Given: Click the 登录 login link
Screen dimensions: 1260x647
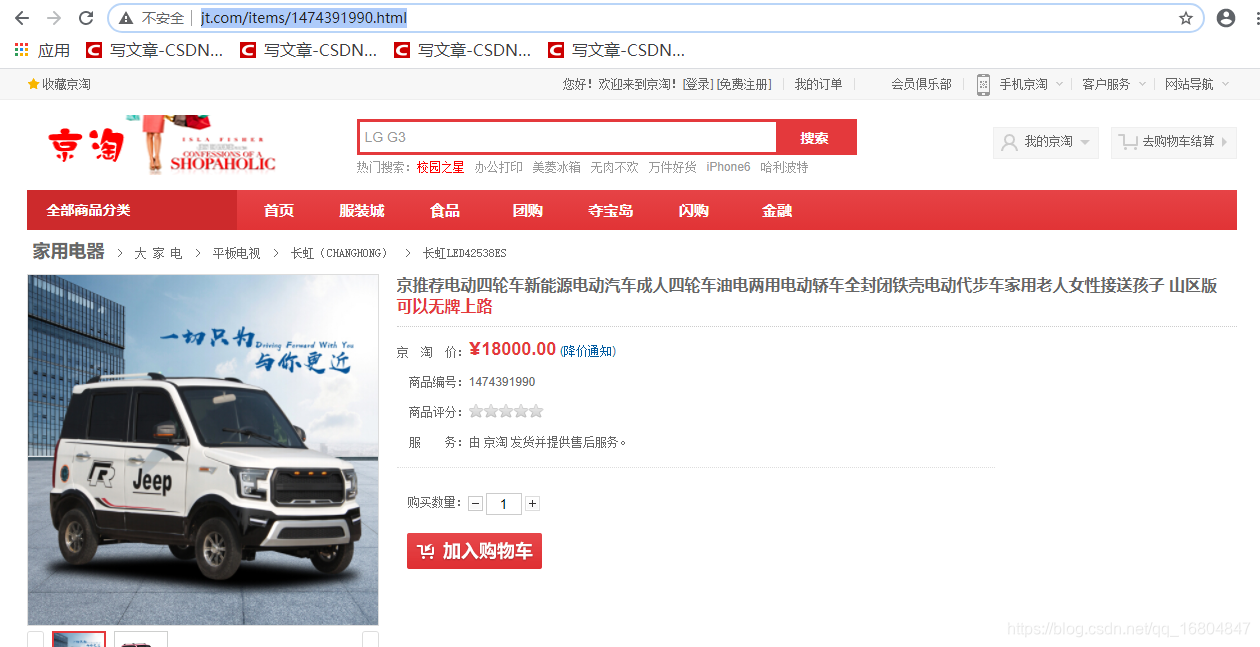Looking at the screenshot, I should click(697, 84).
